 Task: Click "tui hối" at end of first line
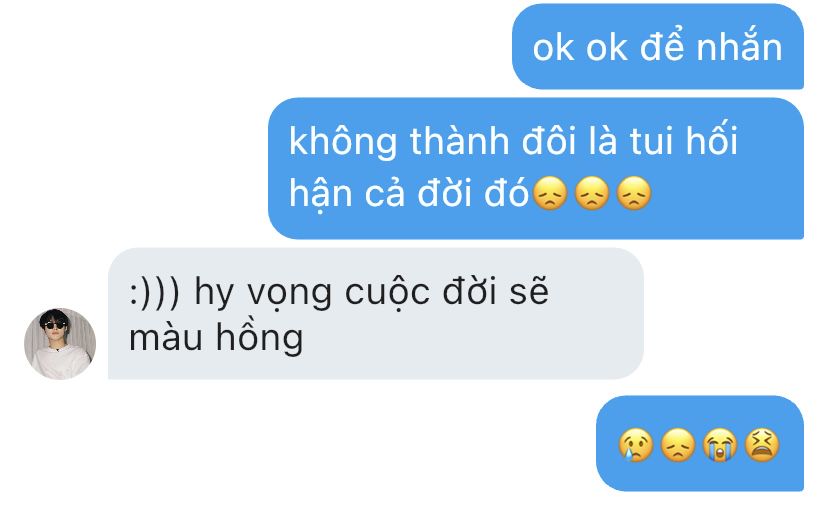[x=684, y=141]
